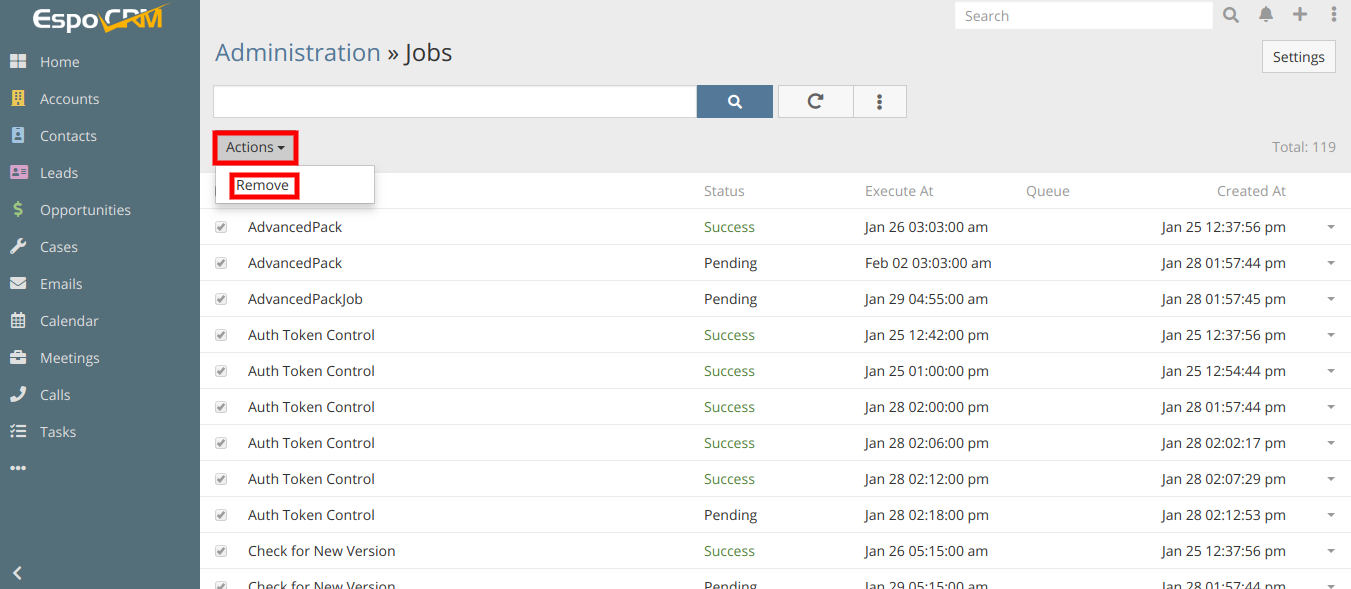The width and height of the screenshot is (1351, 589).
Task: Show more sidebar items via ellipsis
Action: [x=18, y=468]
